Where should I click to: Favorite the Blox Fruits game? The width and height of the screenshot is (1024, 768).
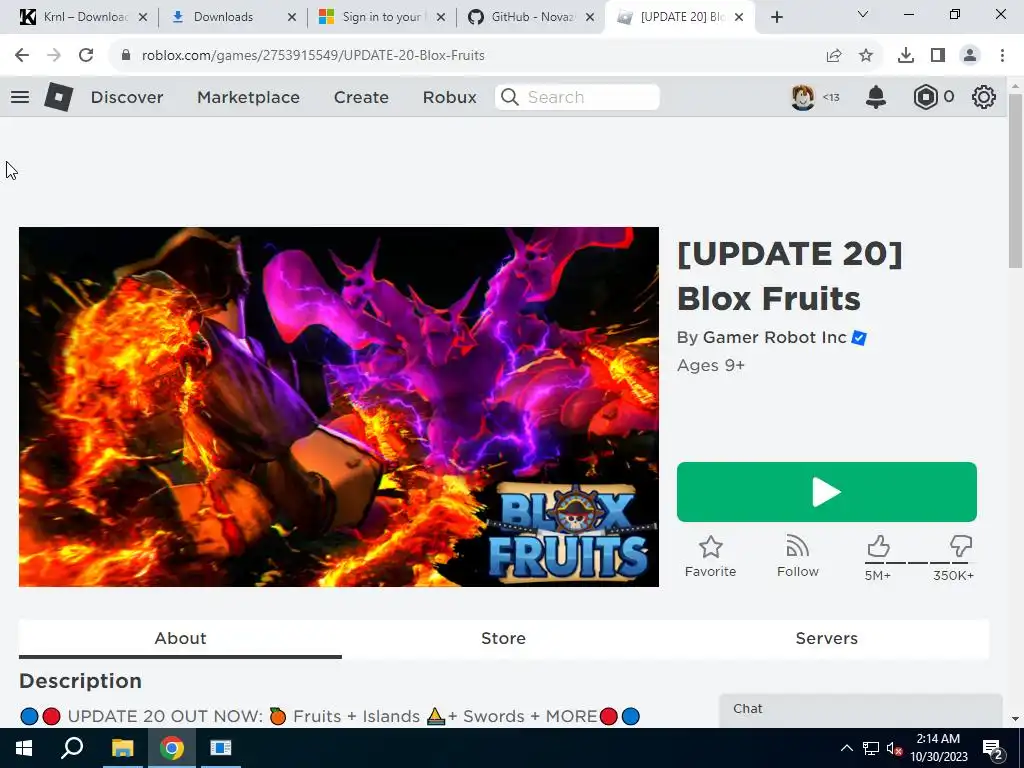711,556
